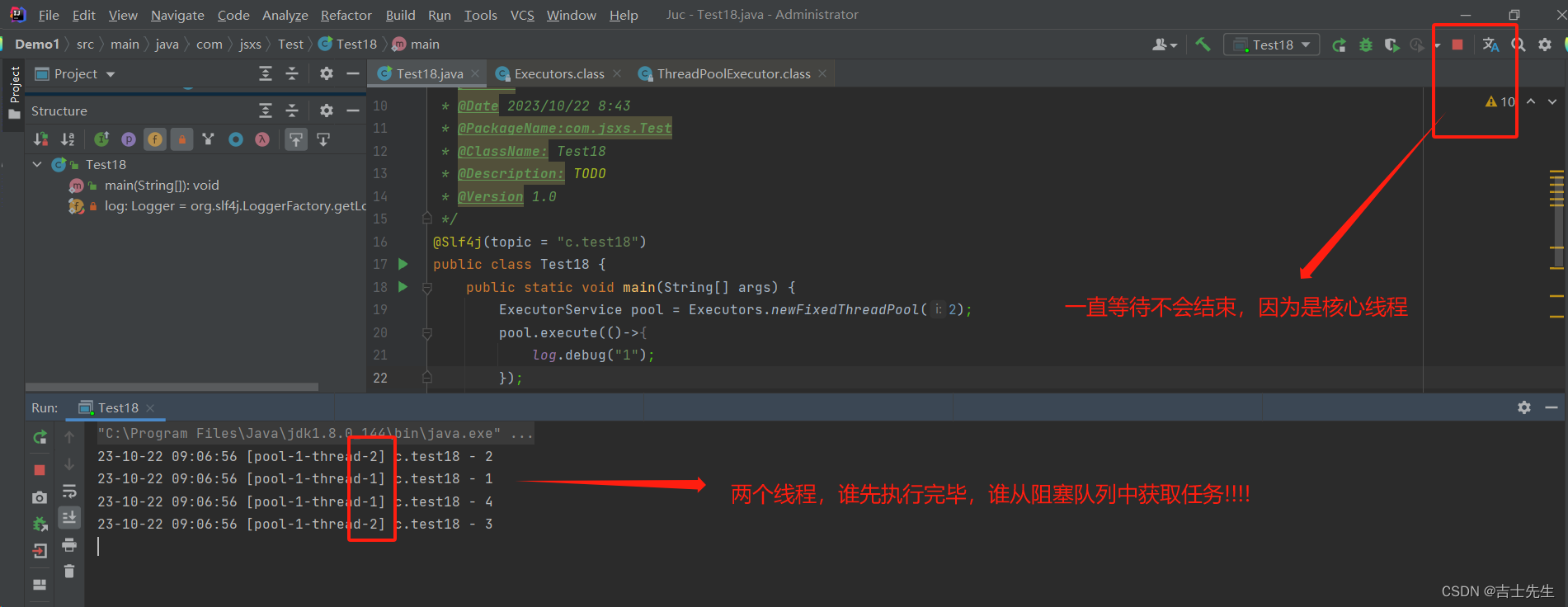Stop the running process in top toolbar
Viewport: 1568px width, 607px height.
tap(1457, 45)
